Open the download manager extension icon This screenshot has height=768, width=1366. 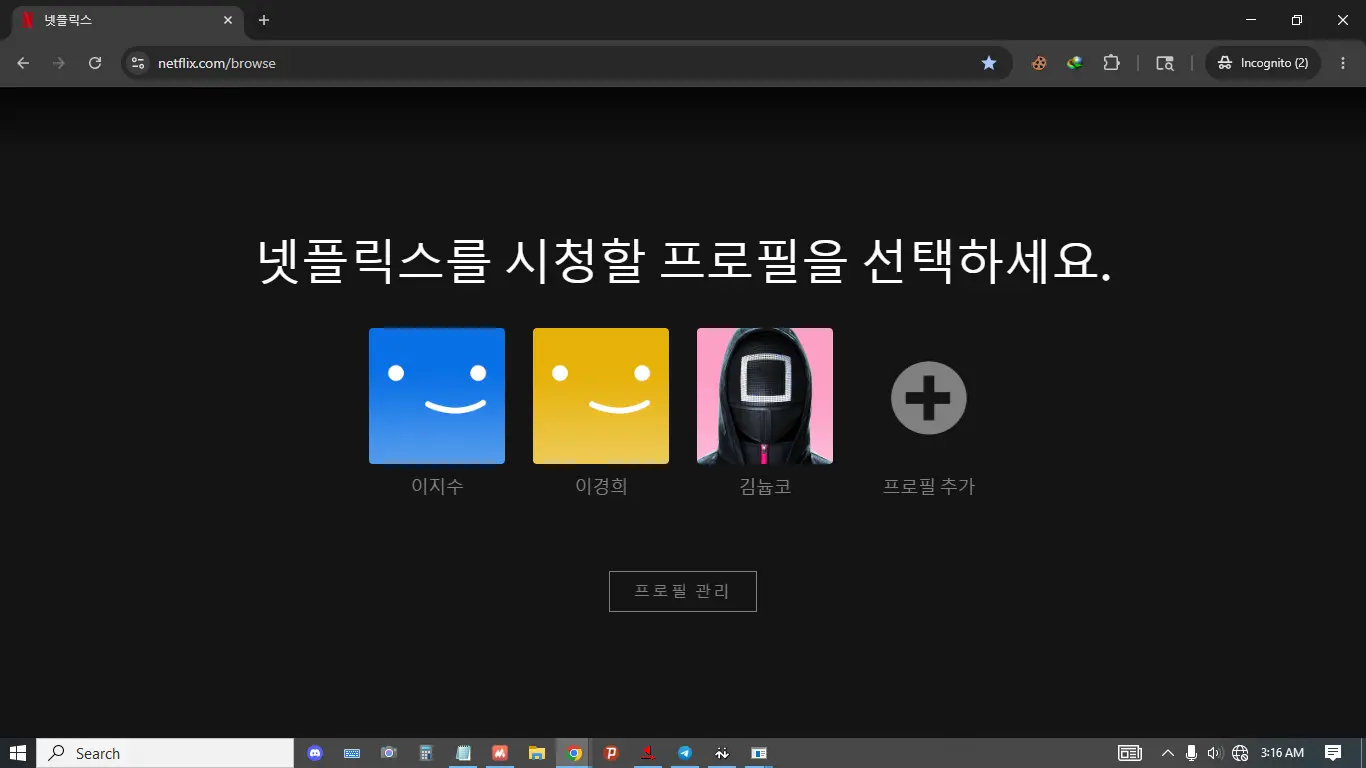pyautogui.click(x=1075, y=63)
